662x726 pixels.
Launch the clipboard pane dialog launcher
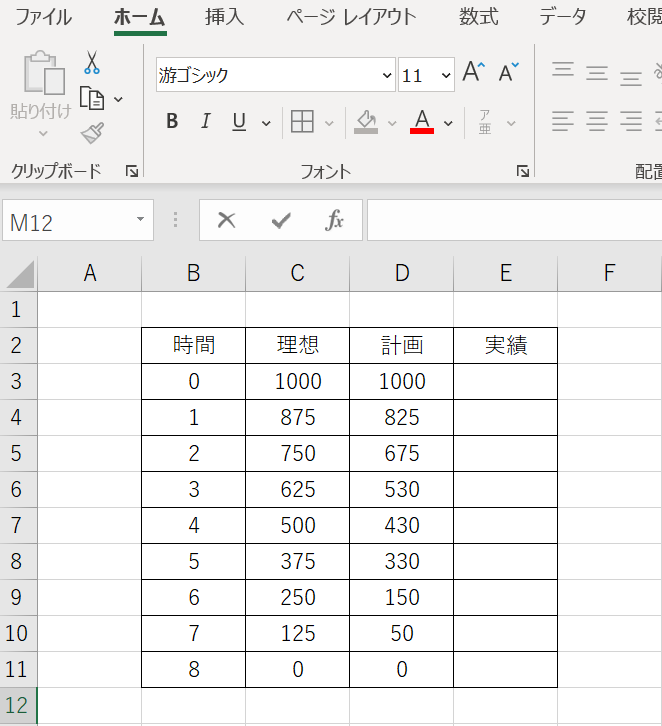(132, 171)
